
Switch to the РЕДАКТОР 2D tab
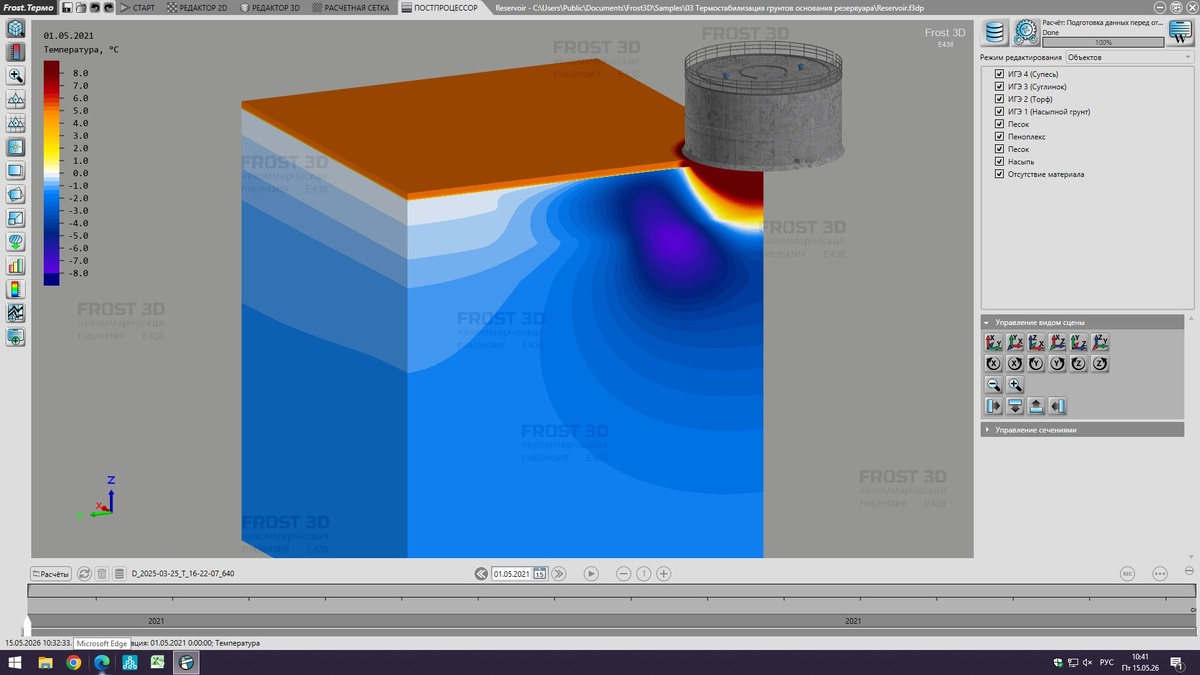click(x=197, y=7)
